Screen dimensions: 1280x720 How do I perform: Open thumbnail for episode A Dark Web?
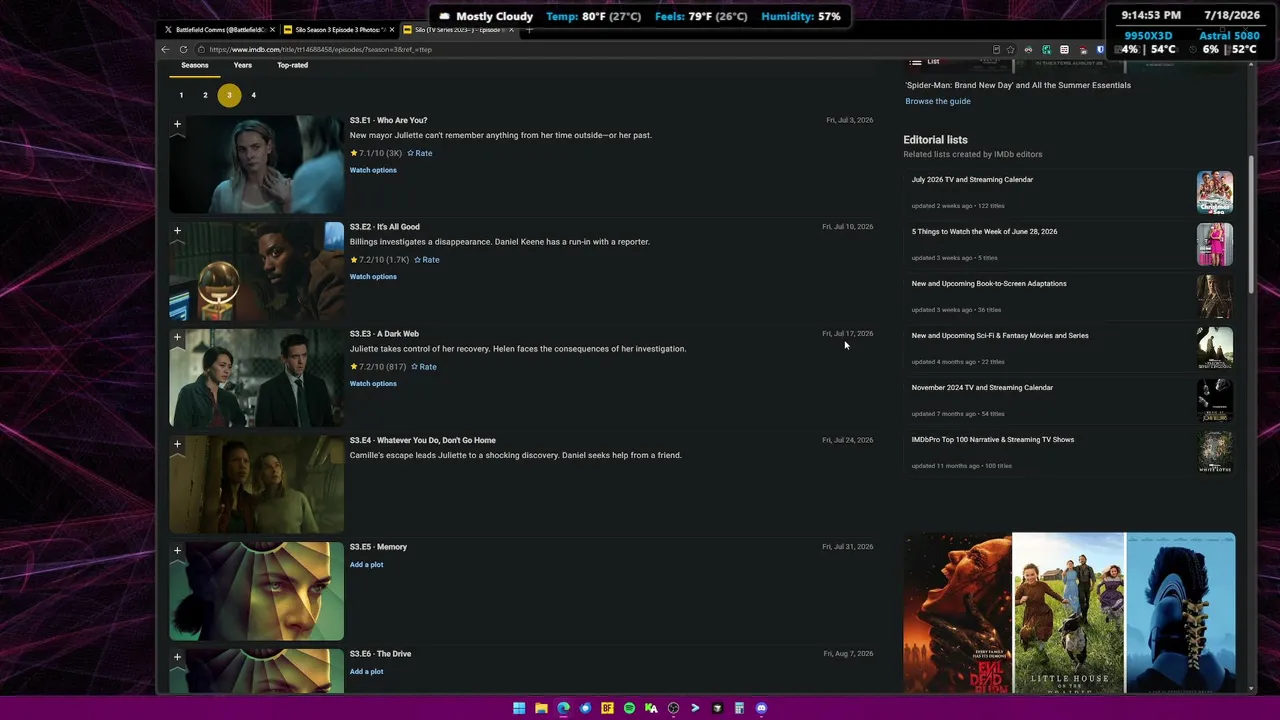(256, 378)
